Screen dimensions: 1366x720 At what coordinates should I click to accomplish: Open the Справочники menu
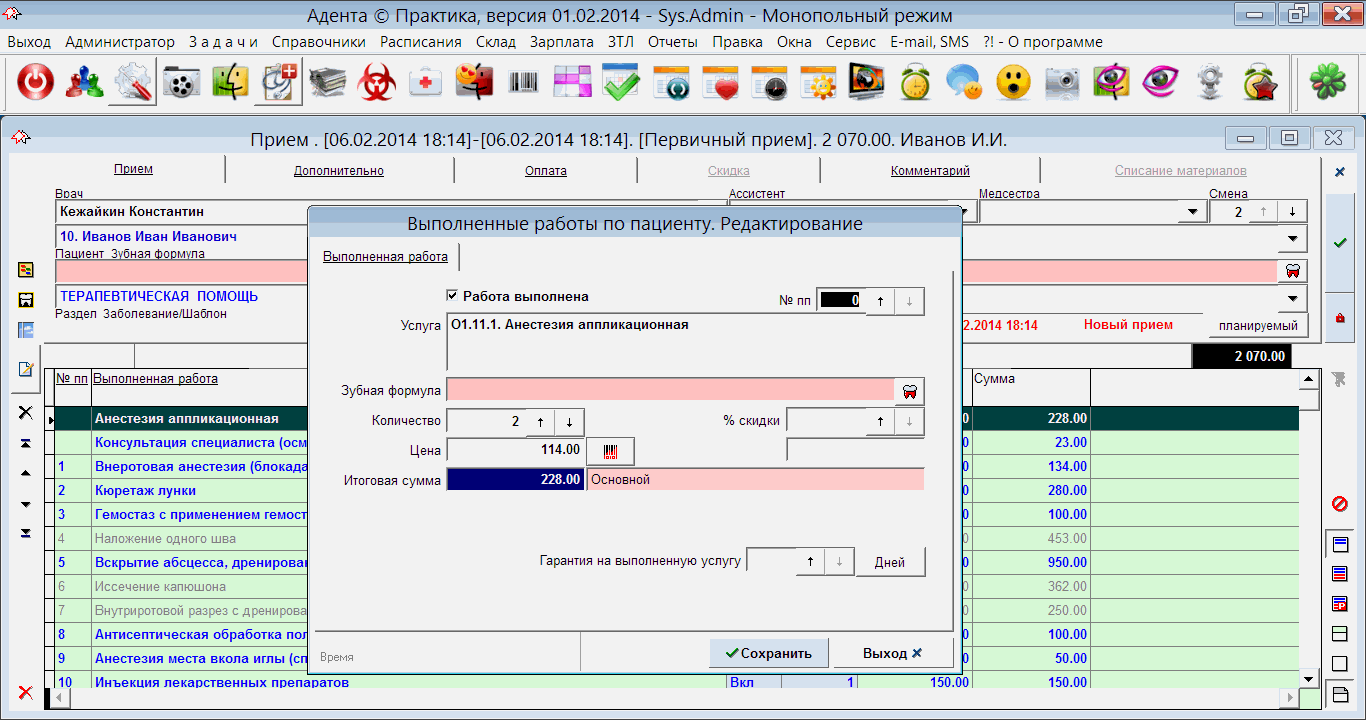pos(318,42)
